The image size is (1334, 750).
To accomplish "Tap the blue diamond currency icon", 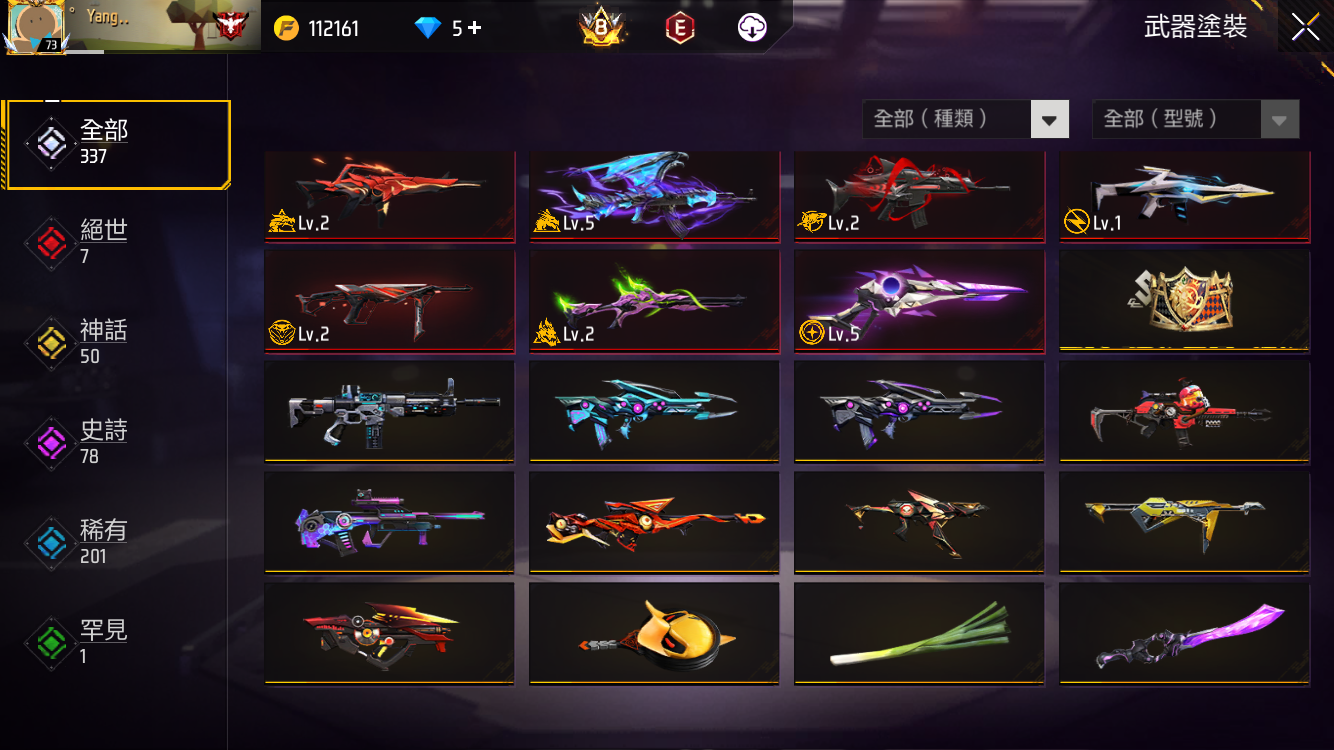I will pyautogui.click(x=428, y=28).
